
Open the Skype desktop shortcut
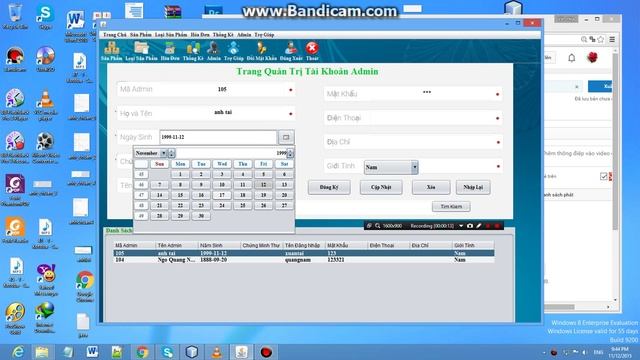[x=45, y=17]
